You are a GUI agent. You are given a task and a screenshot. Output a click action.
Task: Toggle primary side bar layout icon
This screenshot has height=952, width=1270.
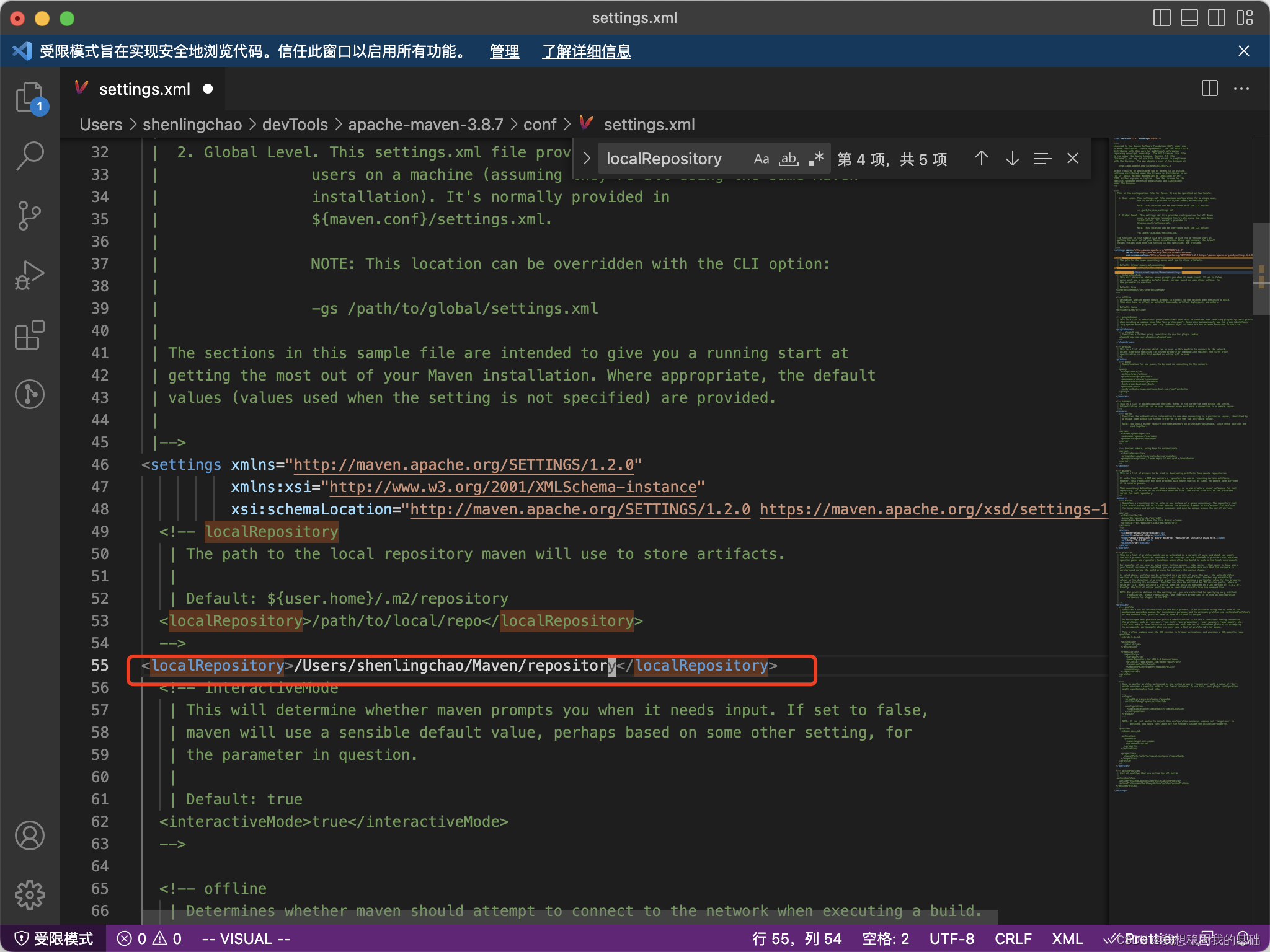pos(1161,18)
